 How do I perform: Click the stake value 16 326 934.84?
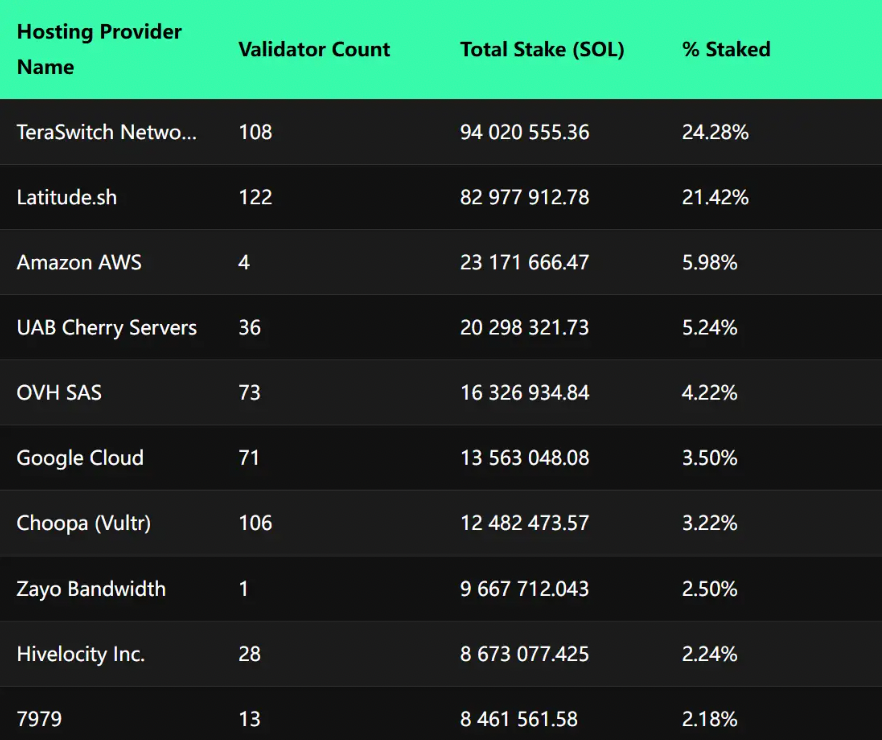[525, 392]
